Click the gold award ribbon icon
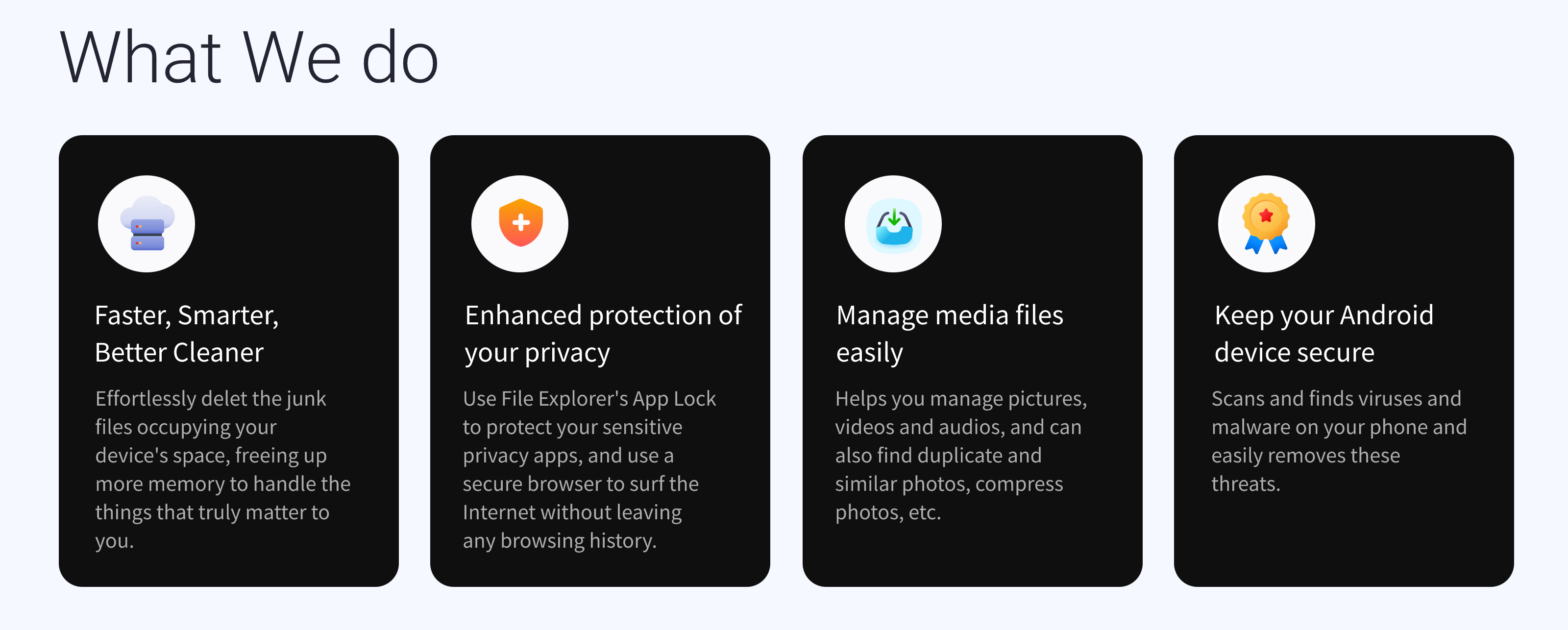The height and width of the screenshot is (630, 1568). tap(1266, 223)
